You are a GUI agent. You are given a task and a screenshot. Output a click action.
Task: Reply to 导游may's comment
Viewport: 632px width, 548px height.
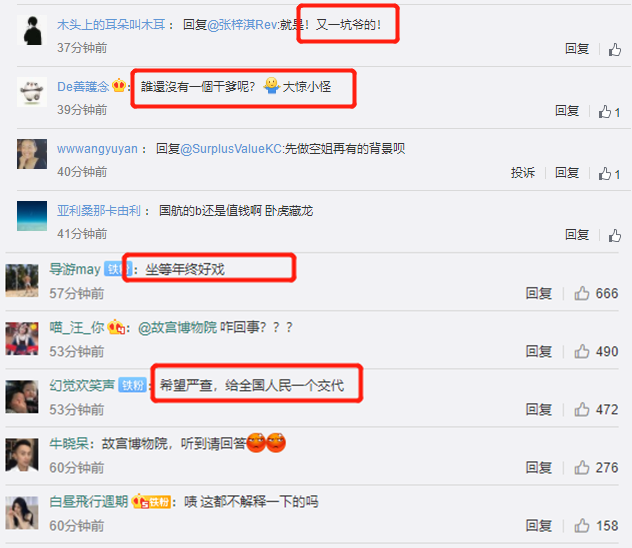coord(538,293)
